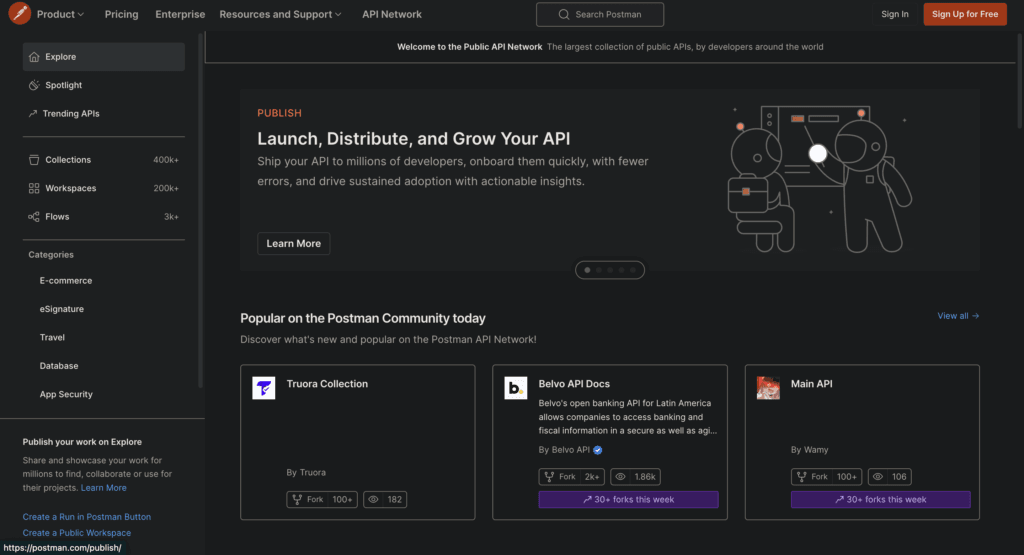1024x555 pixels.
Task: Click the fork icon on Truora Collection
Action: [297, 500]
